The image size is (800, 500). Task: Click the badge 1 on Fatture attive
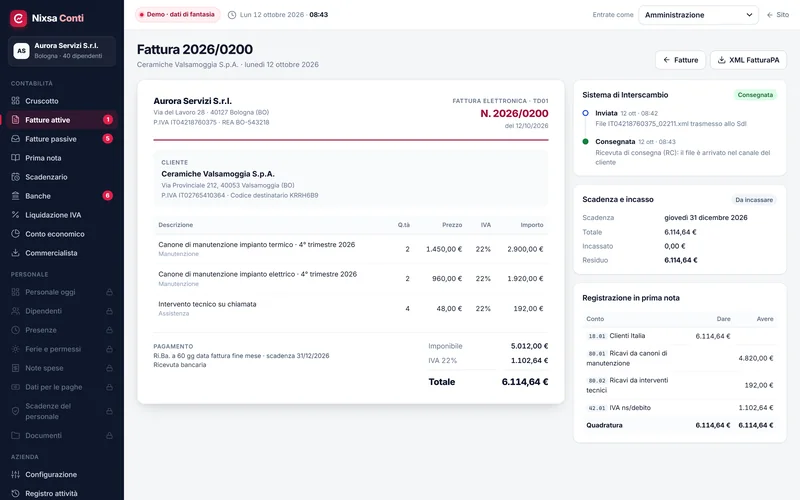pos(108,120)
